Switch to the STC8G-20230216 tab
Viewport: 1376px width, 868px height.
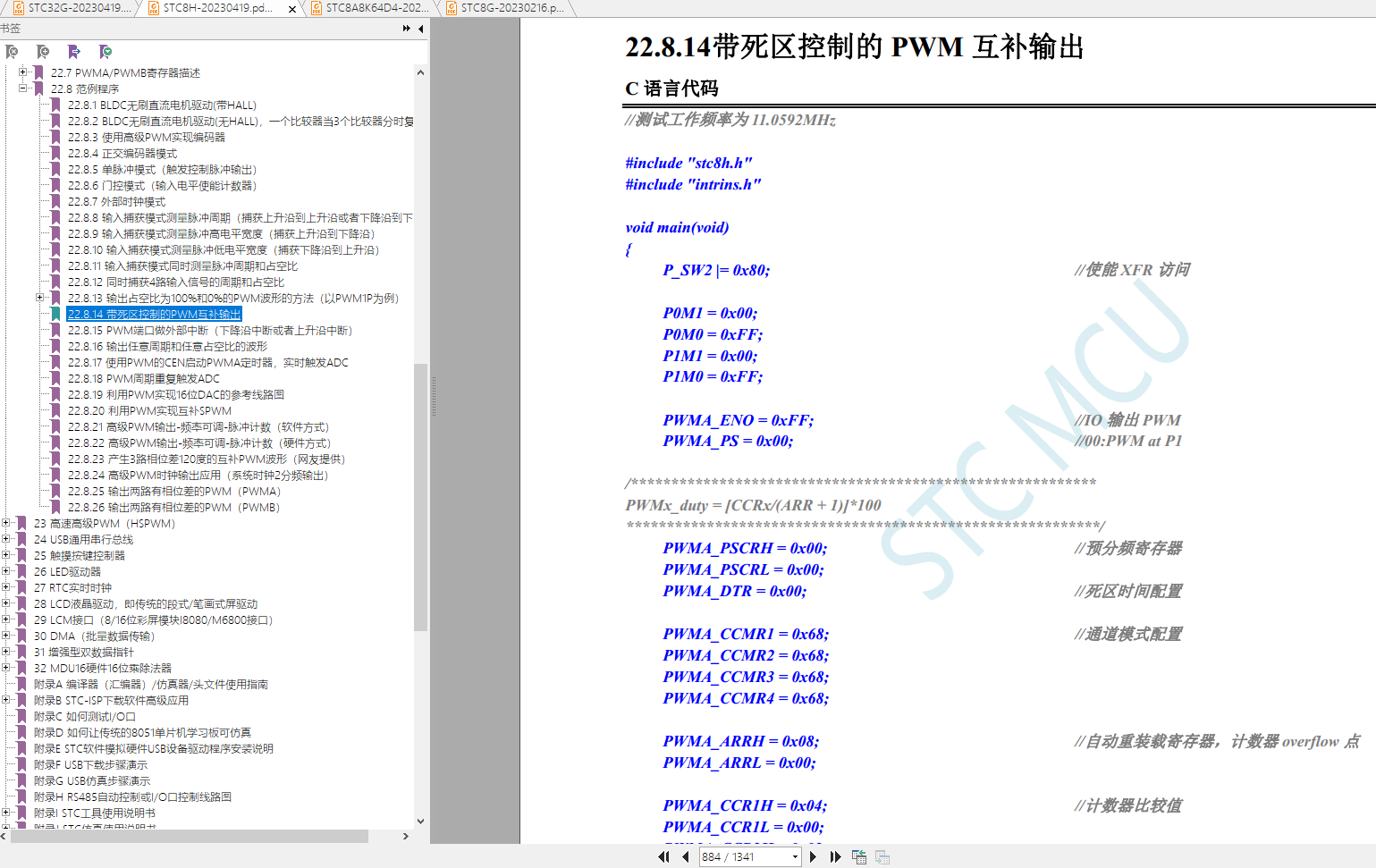click(x=506, y=8)
